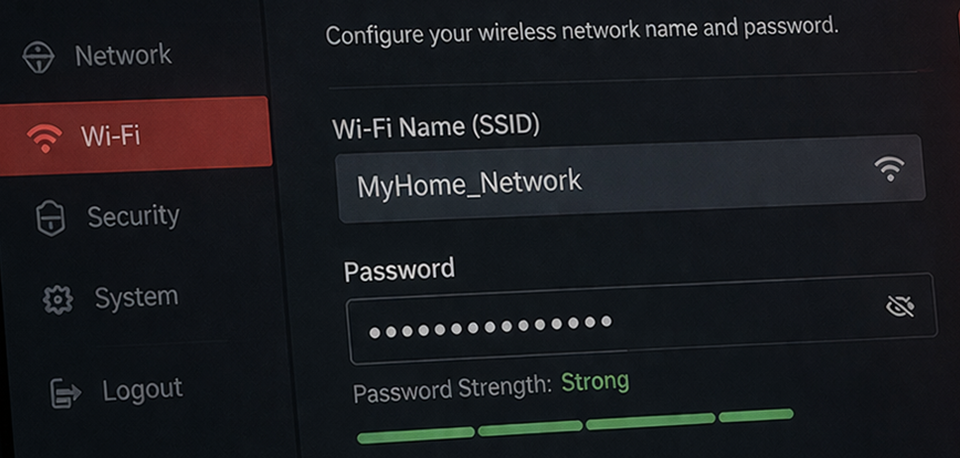Open the Network menu item label

(x=123, y=55)
